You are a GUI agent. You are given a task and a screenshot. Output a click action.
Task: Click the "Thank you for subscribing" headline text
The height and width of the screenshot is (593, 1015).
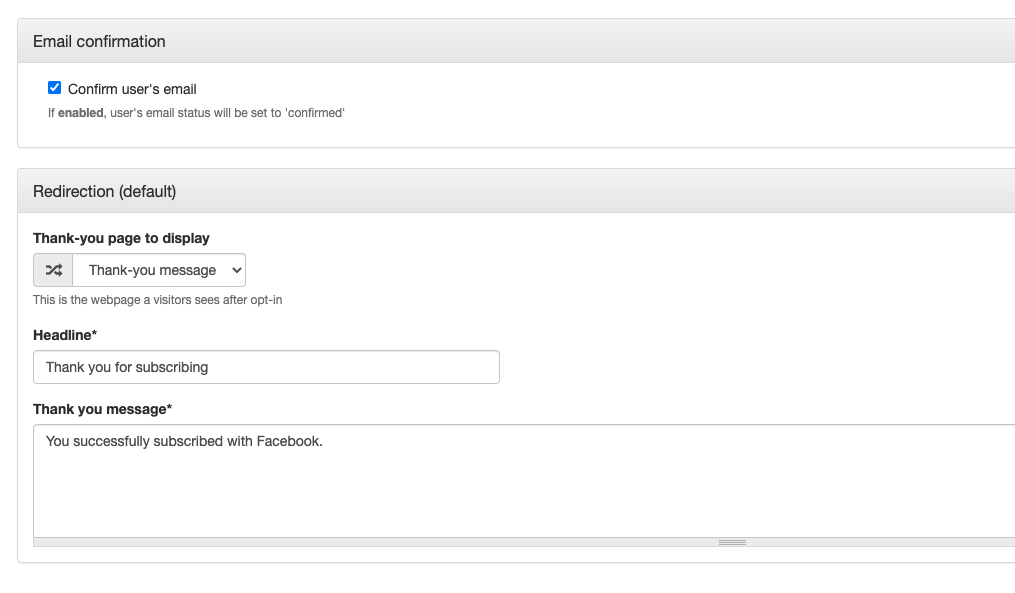click(x=127, y=368)
